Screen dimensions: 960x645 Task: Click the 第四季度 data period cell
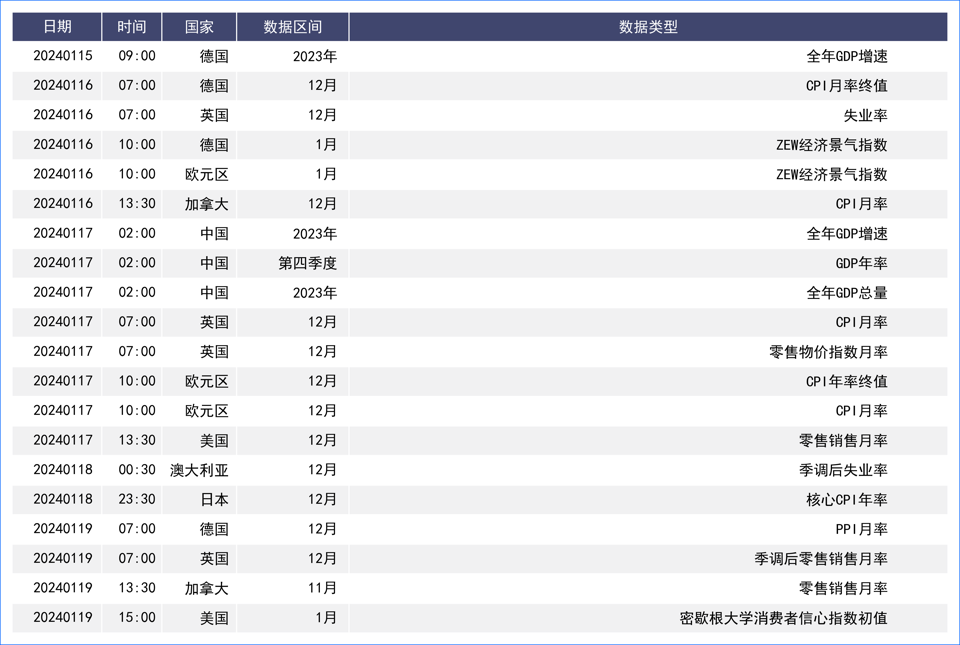[307, 264]
